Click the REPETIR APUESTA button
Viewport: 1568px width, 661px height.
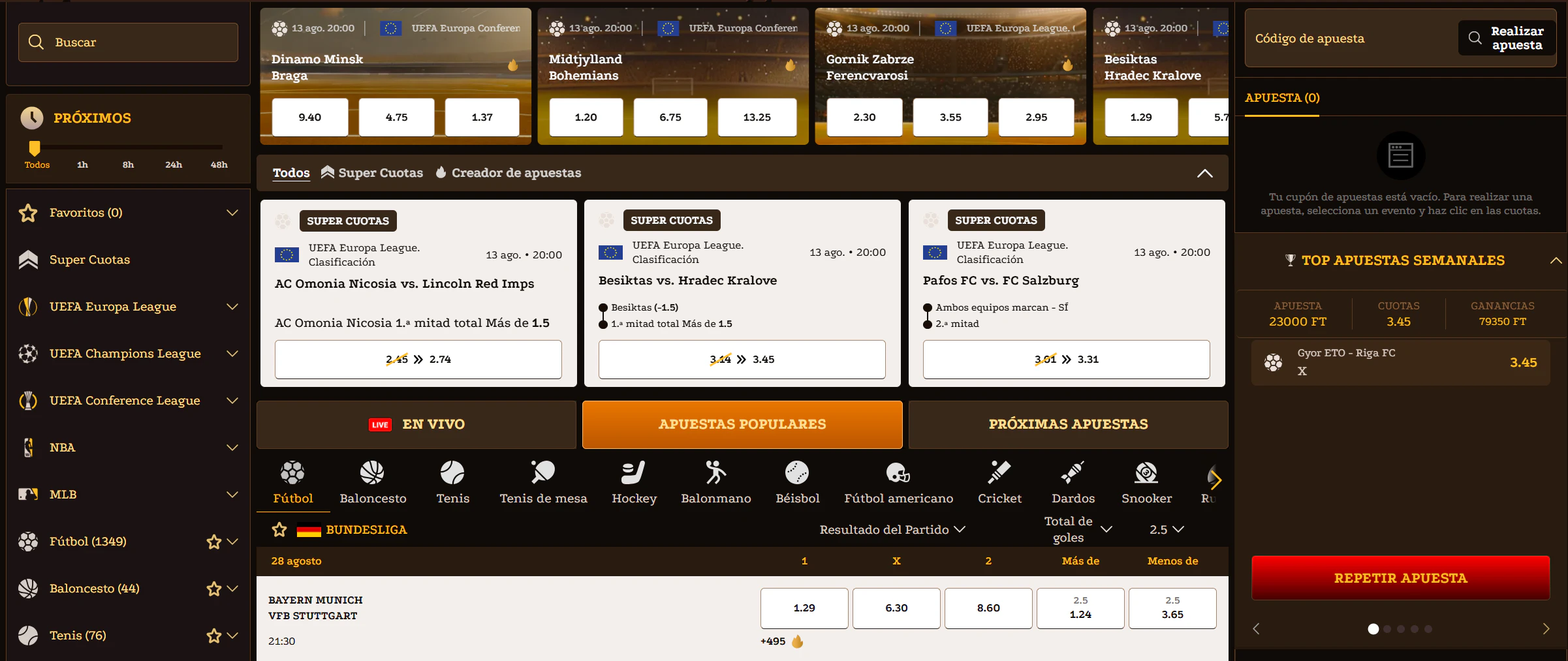click(1400, 578)
